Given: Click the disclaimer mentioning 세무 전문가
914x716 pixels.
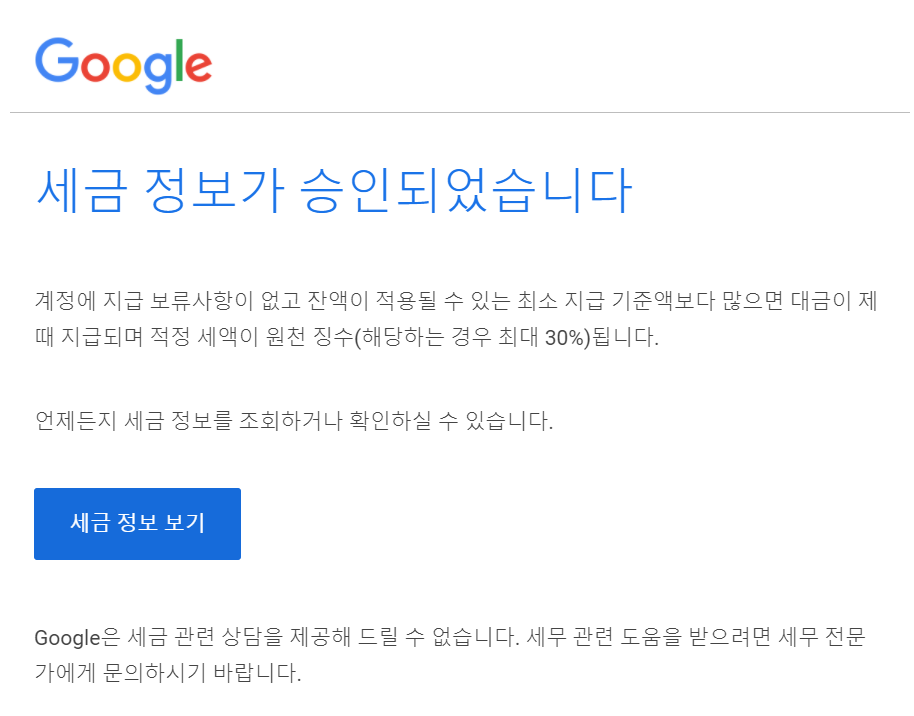Looking at the screenshot, I should click(450, 655).
